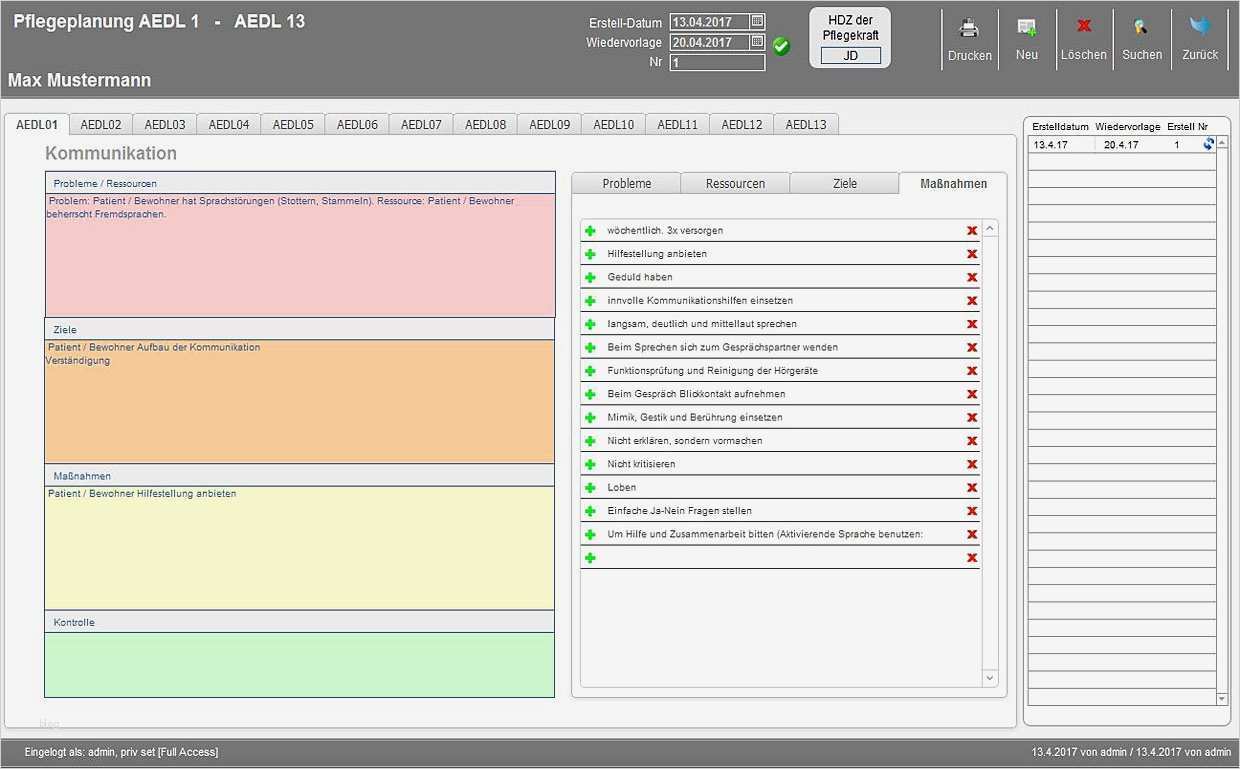
Task: Click 'innvolle Kommunikationshilfen einsetzen' measure text
Action: coord(700,301)
